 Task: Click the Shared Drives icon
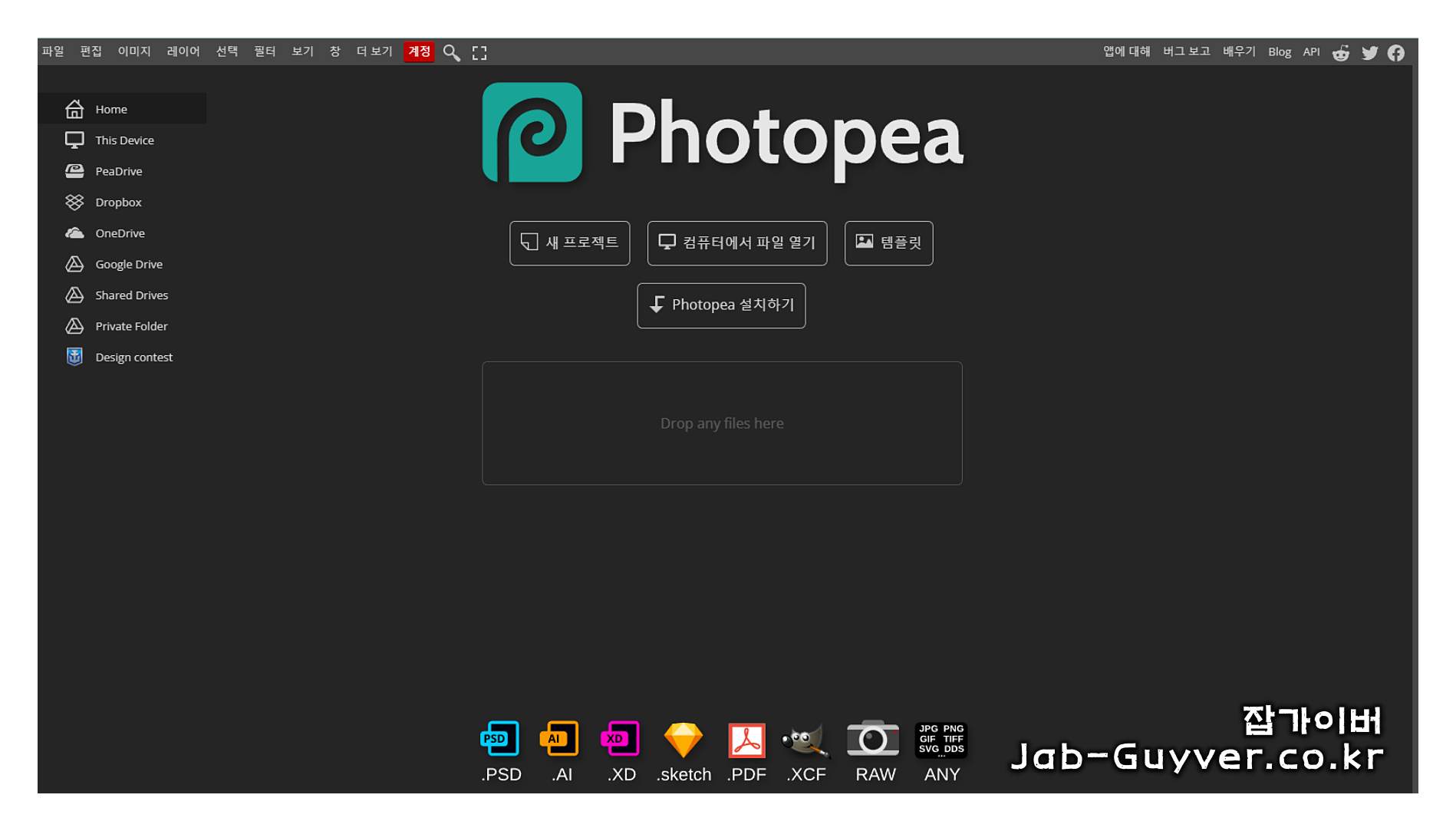click(74, 295)
